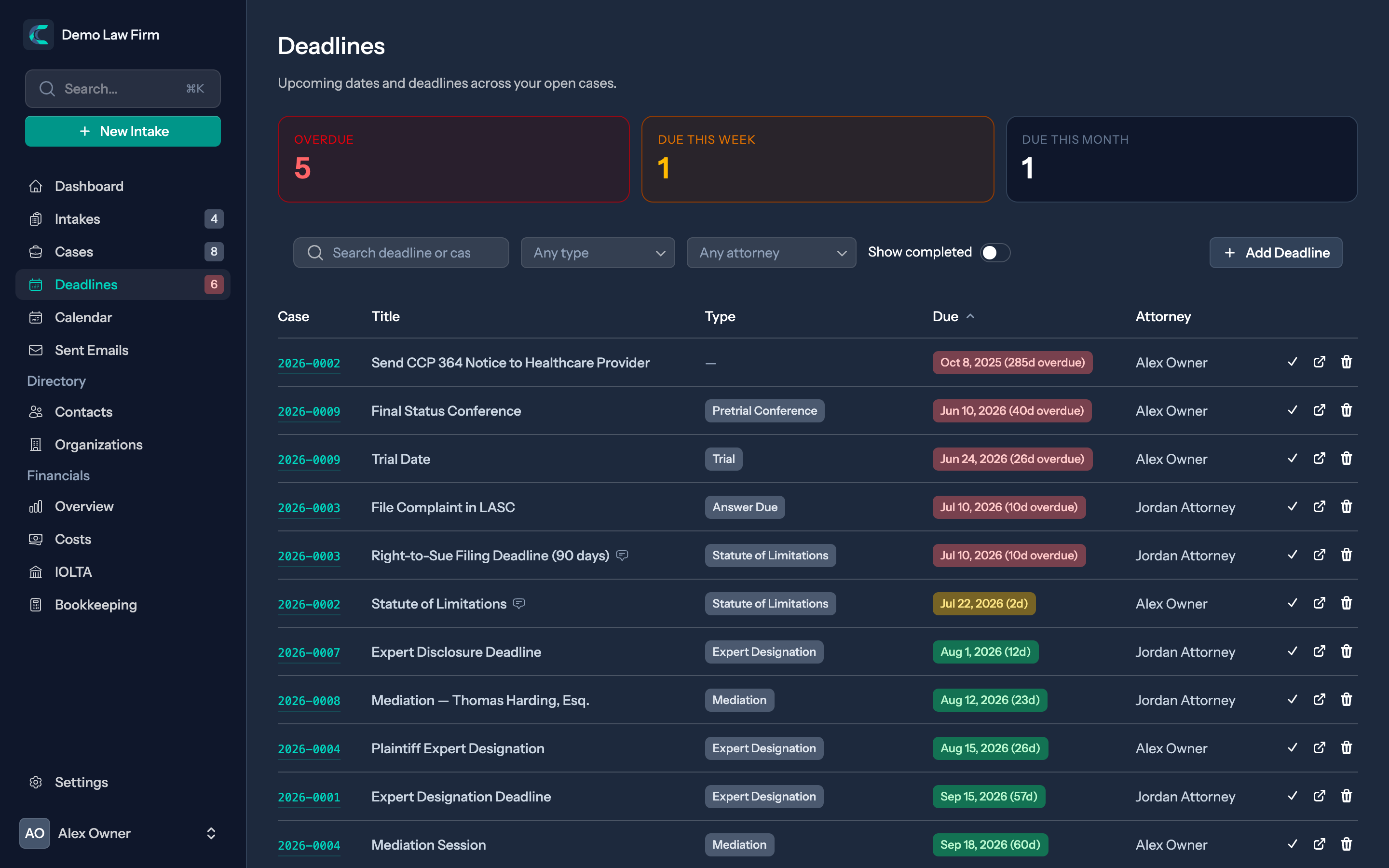Select Deadlines in the sidebar
The width and height of the screenshot is (1389, 868).
(123, 284)
